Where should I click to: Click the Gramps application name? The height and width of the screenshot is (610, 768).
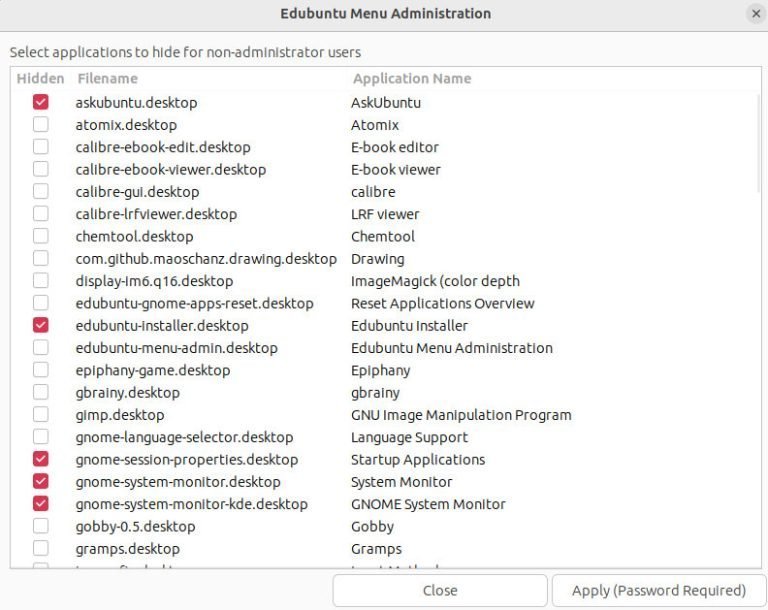click(x=376, y=548)
